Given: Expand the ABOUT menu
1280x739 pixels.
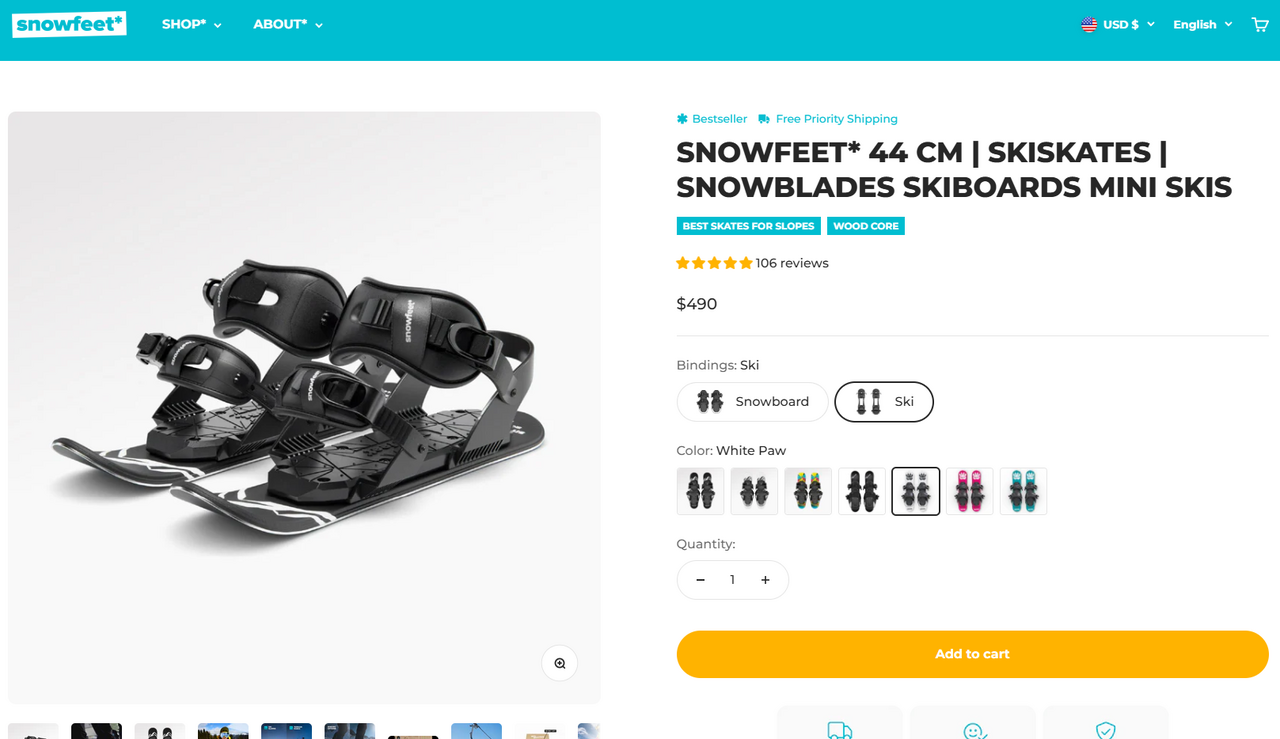Looking at the screenshot, I should click(288, 25).
